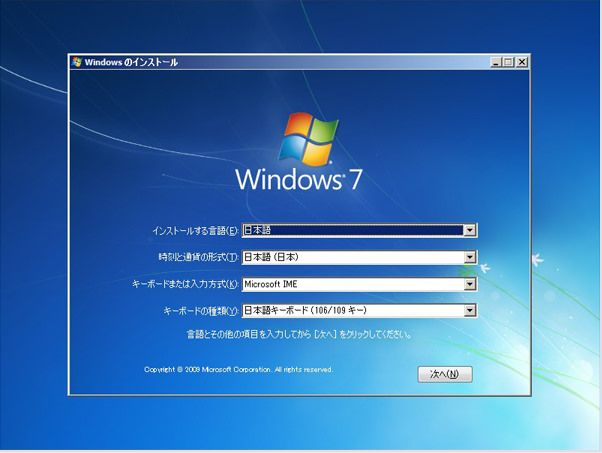Open the time and currency format dropdown arrow
The height and width of the screenshot is (453, 602).
[x=470, y=257]
